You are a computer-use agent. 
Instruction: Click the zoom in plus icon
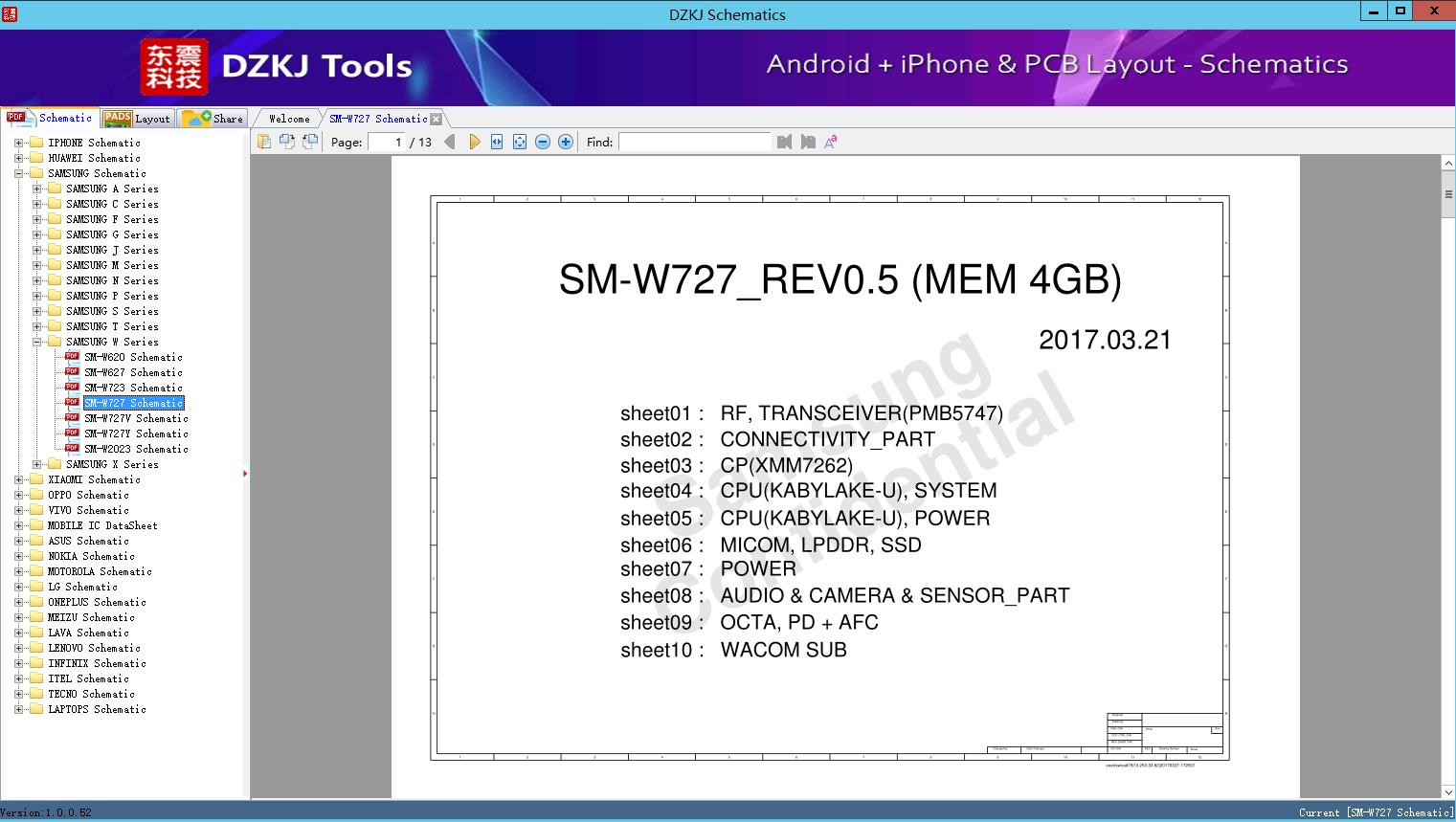(566, 142)
